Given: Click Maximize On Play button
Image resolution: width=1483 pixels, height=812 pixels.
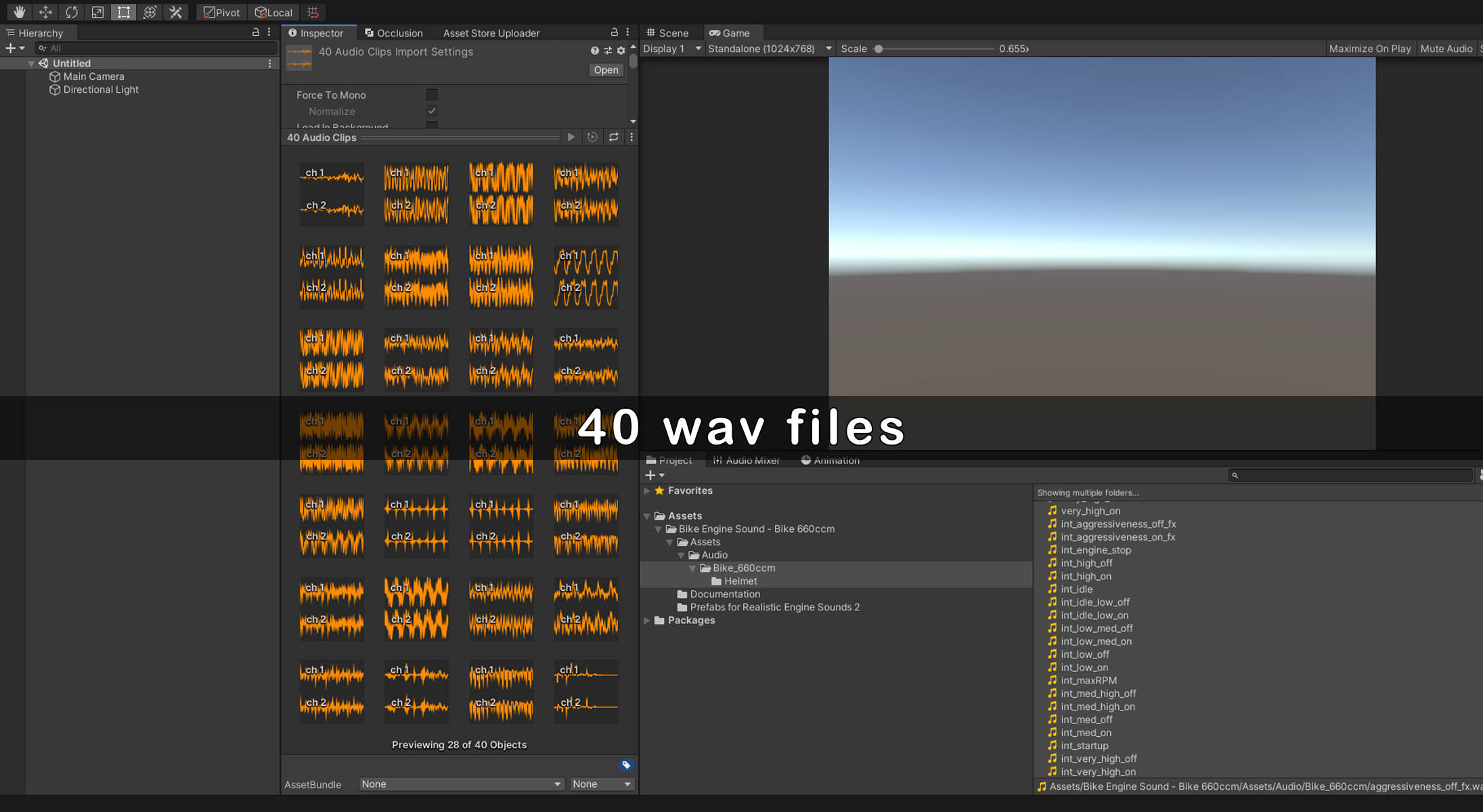Looking at the screenshot, I should point(1369,49).
